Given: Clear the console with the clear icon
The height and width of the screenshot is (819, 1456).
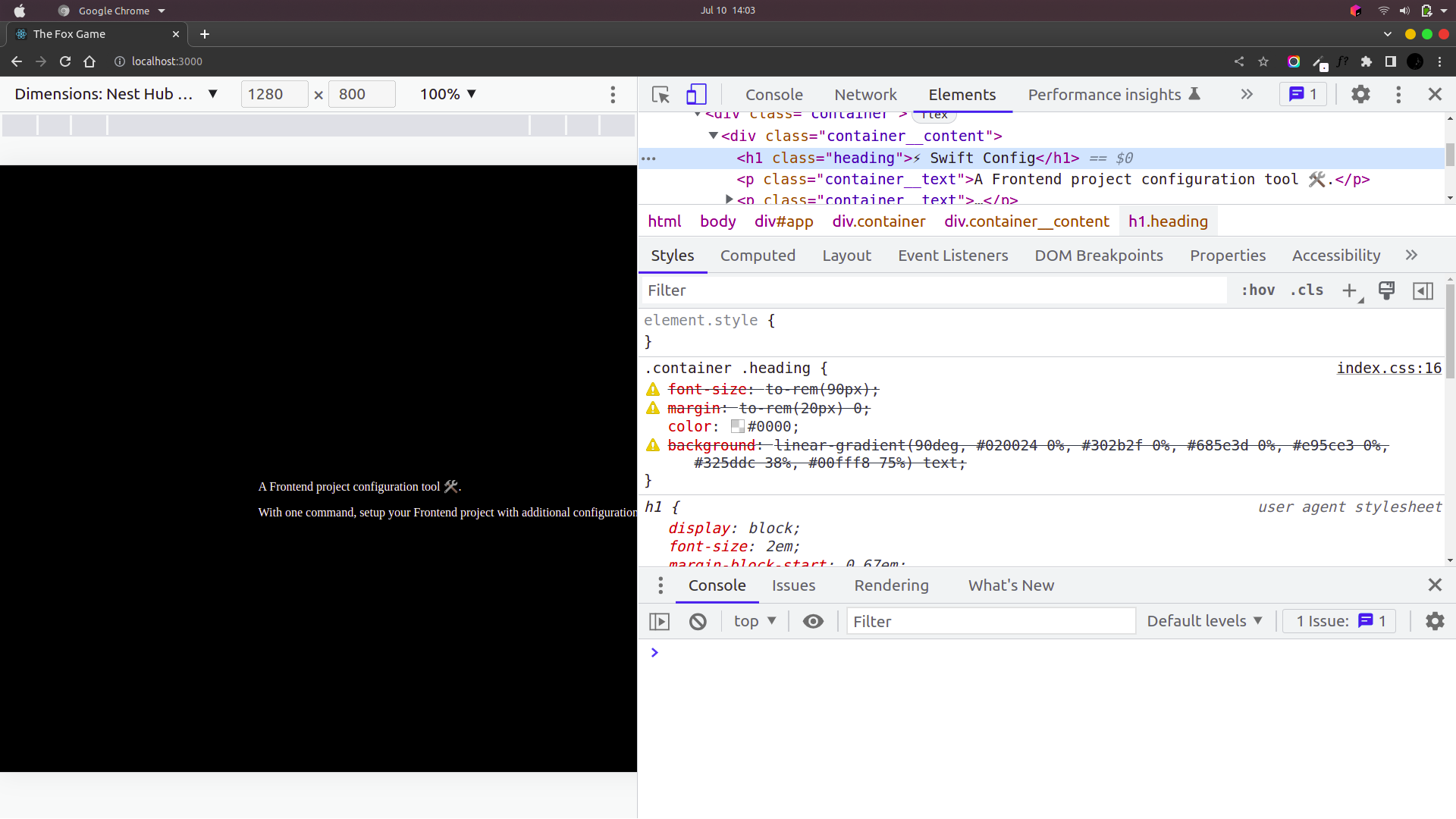Looking at the screenshot, I should pos(698,621).
